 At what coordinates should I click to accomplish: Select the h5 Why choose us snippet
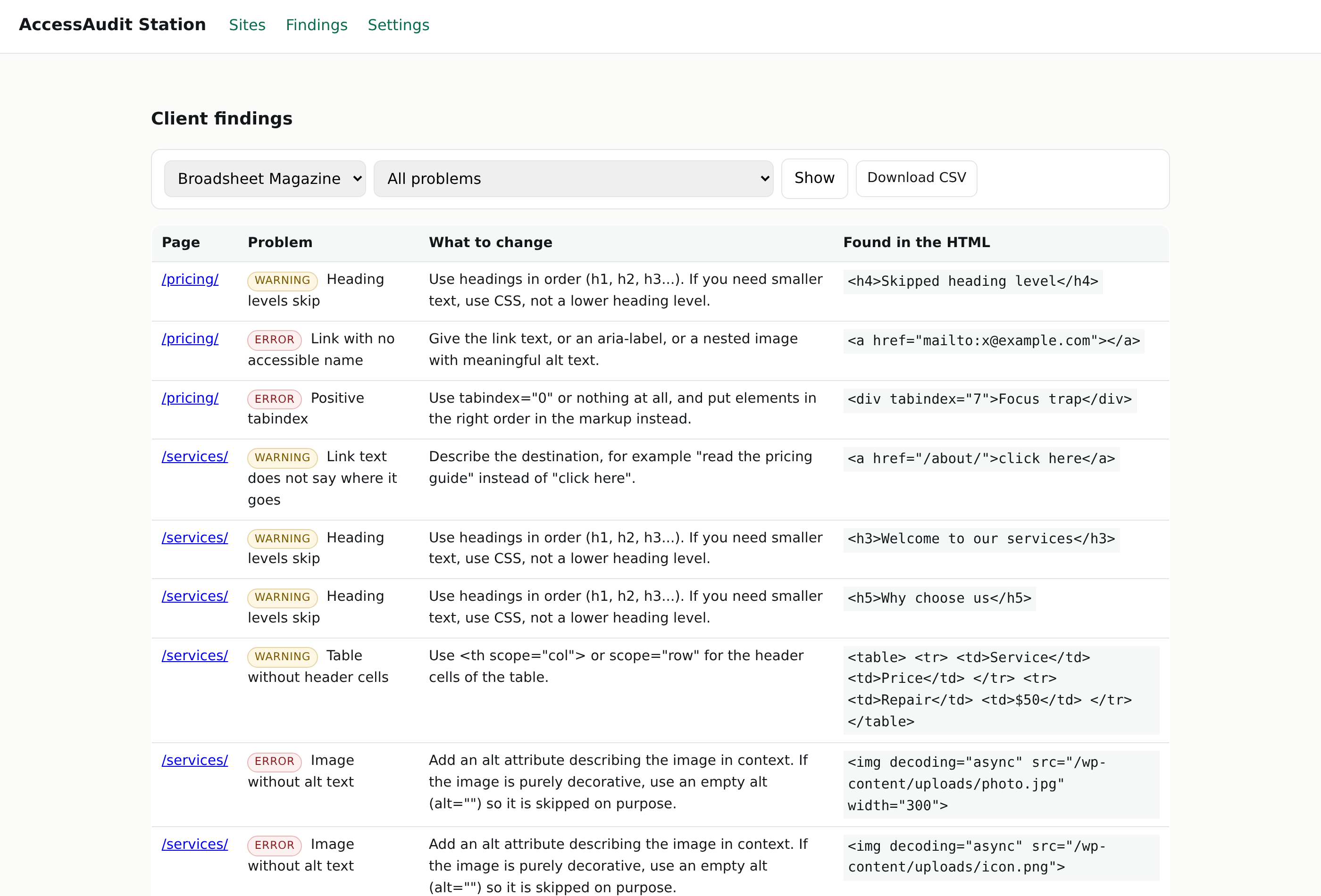(939, 598)
